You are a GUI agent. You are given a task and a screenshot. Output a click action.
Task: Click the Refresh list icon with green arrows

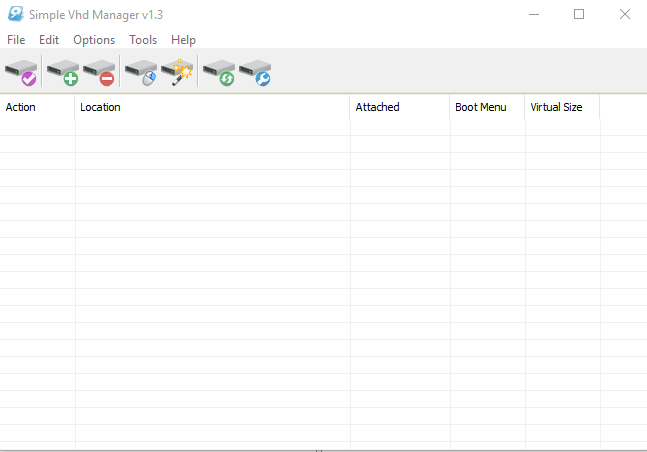(219, 72)
